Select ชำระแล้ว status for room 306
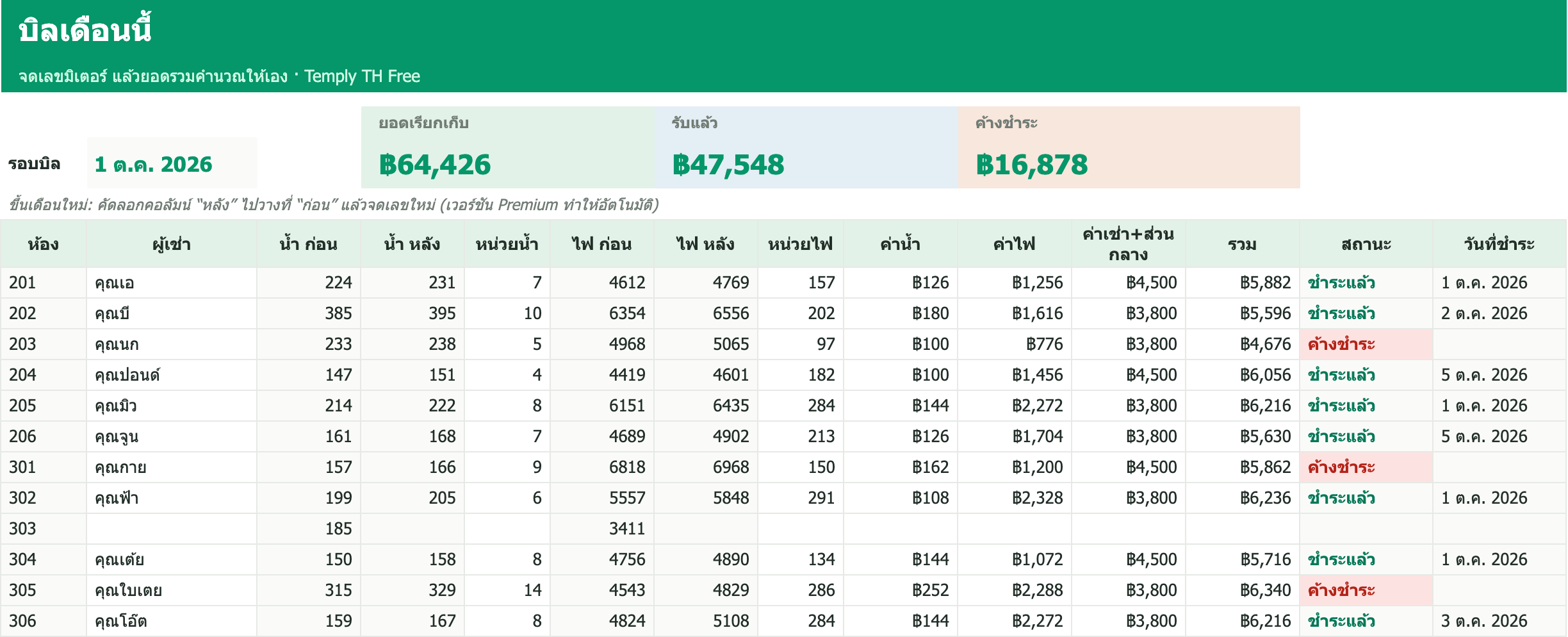The image size is (1568, 637). pyautogui.click(x=1366, y=621)
